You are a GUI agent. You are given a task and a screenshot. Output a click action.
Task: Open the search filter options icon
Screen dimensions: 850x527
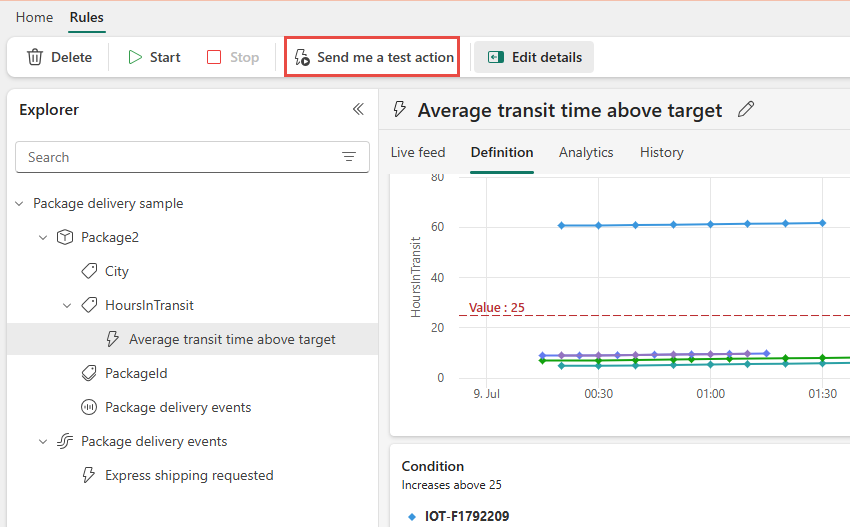pyautogui.click(x=349, y=157)
